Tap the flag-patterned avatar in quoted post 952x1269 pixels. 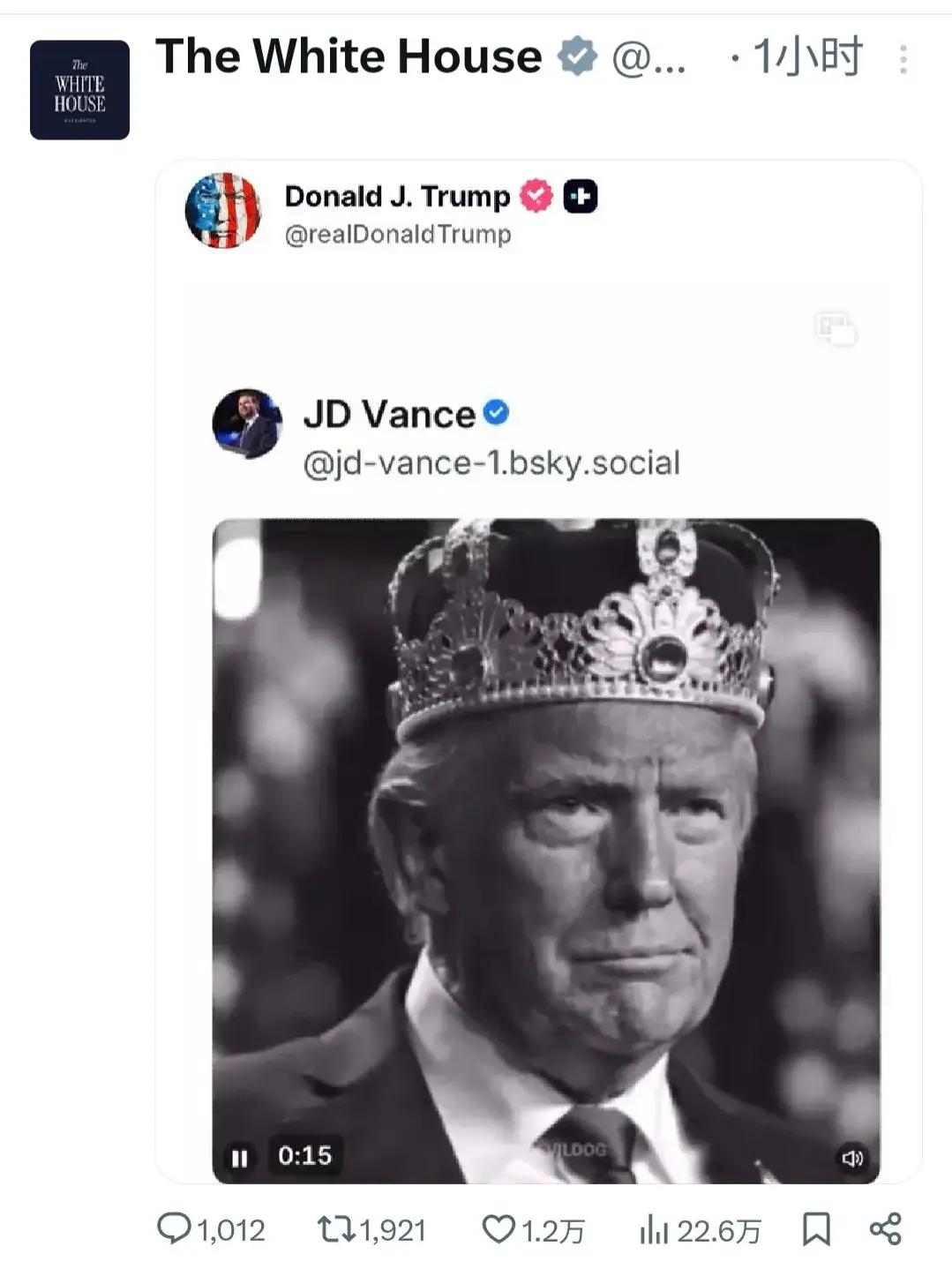(x=223, y=210)
